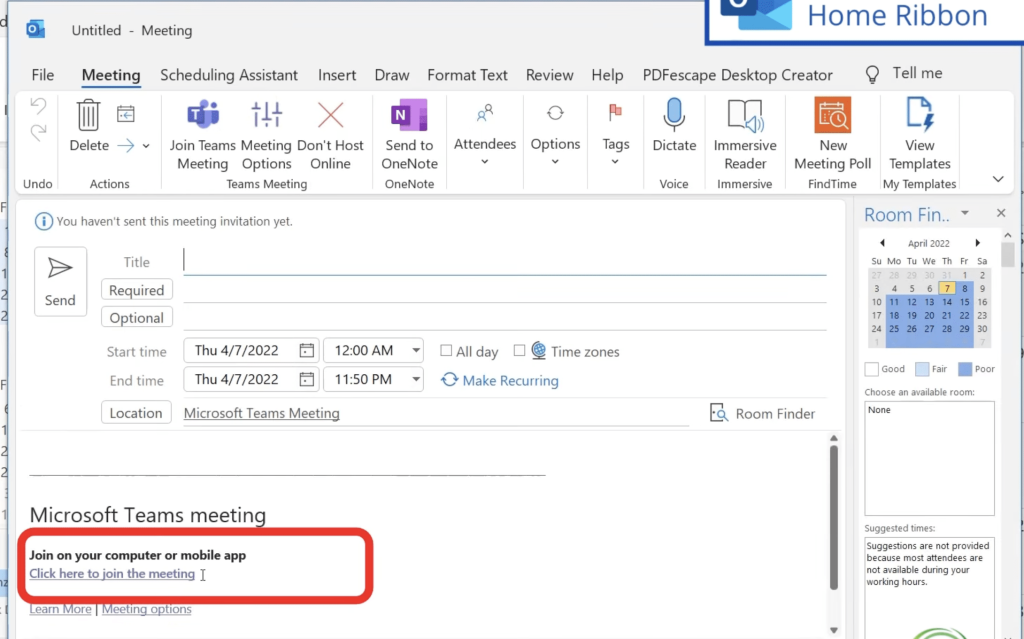This screenshot has height=639, width=1024.
Task: Open dropdown arrow next to Forward
Action: click(x=146, y=146)
